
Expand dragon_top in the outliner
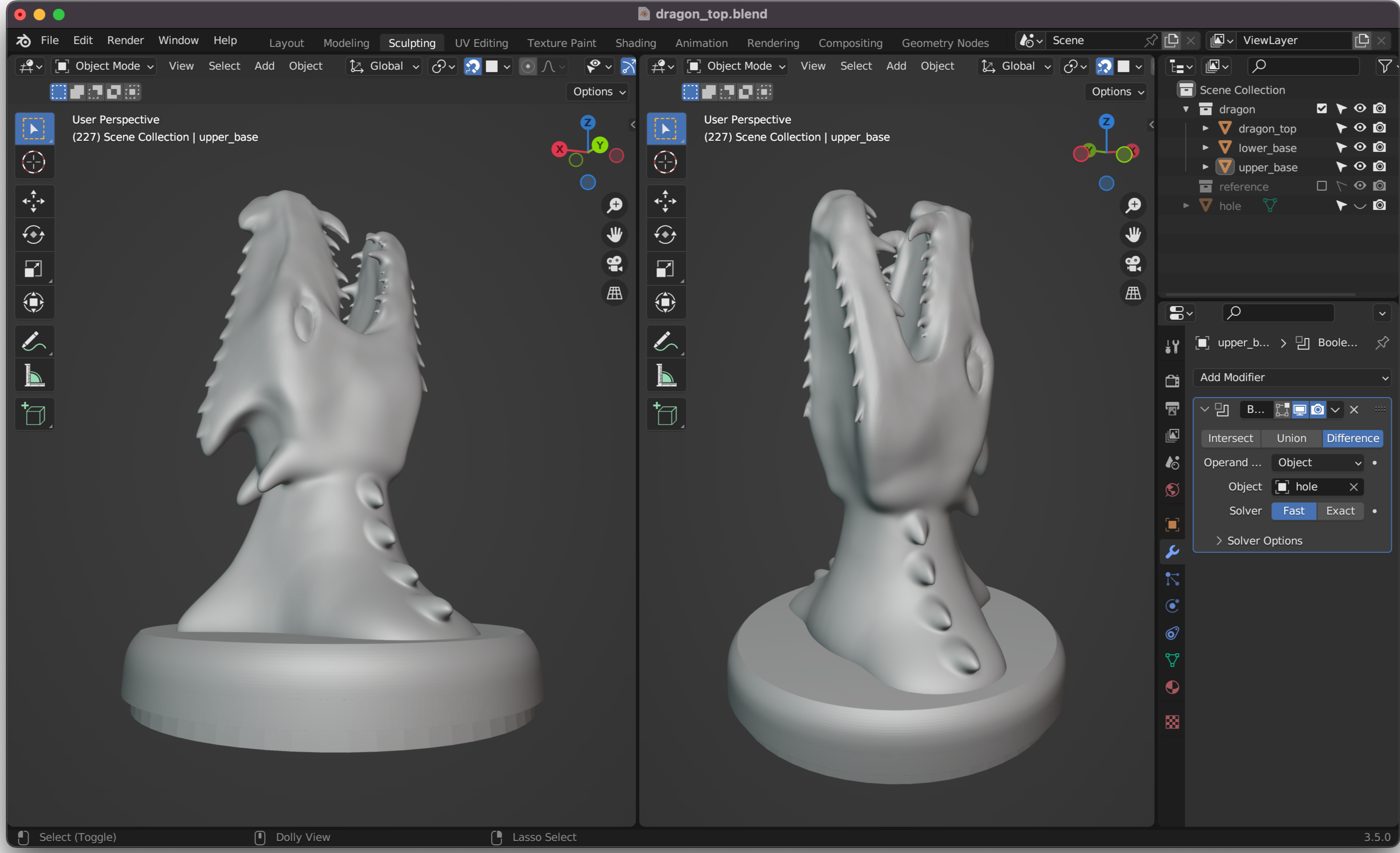1206,128
